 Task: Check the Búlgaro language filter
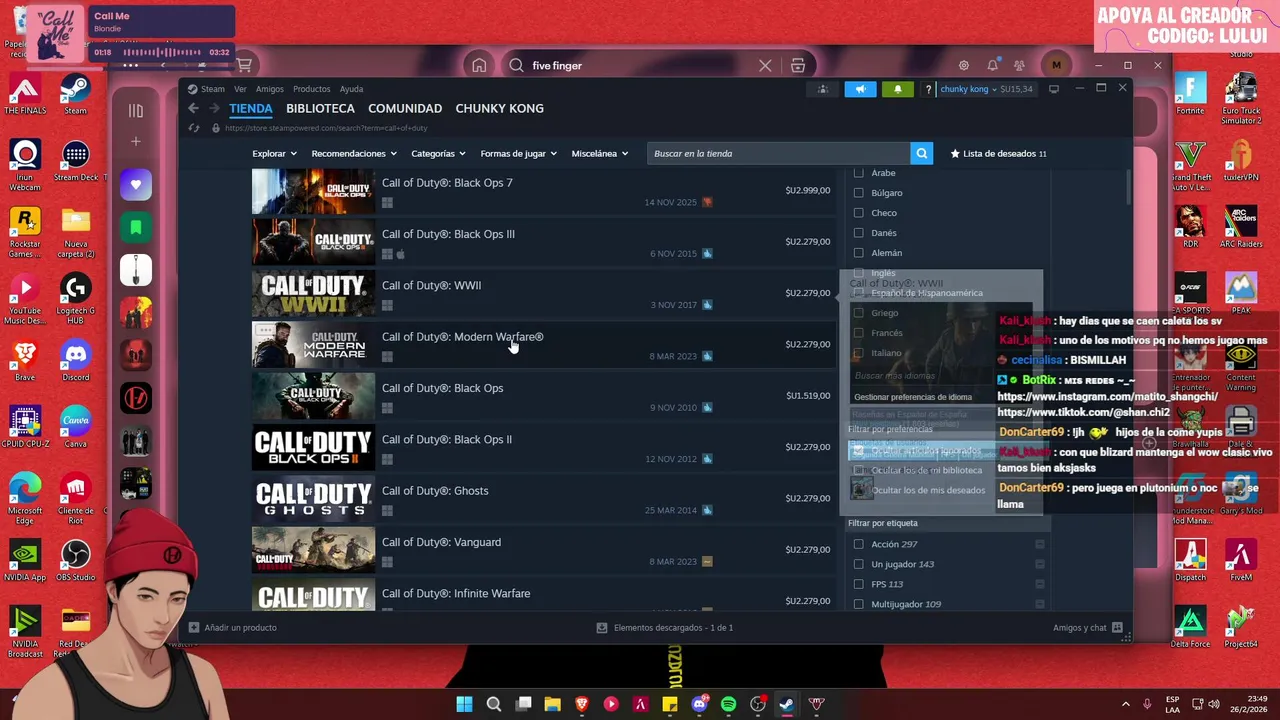click(x=858, y=193)
